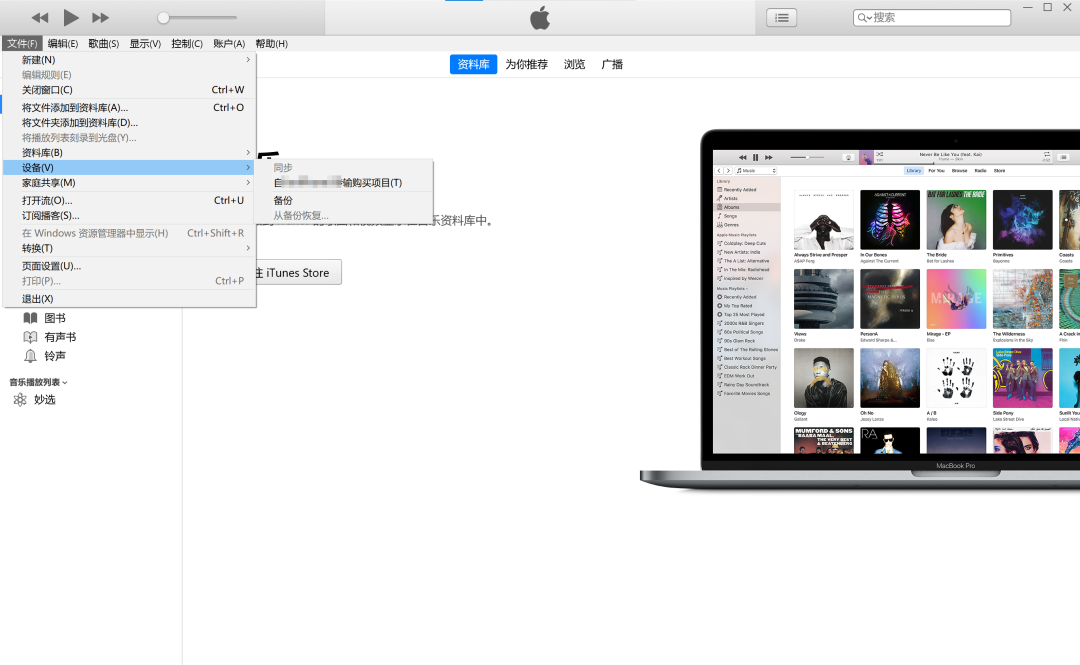The width and height of the screenshot is (1080, 665).
Task: Choose 打开流(O)... menu entry
Action: coord(129,201)
